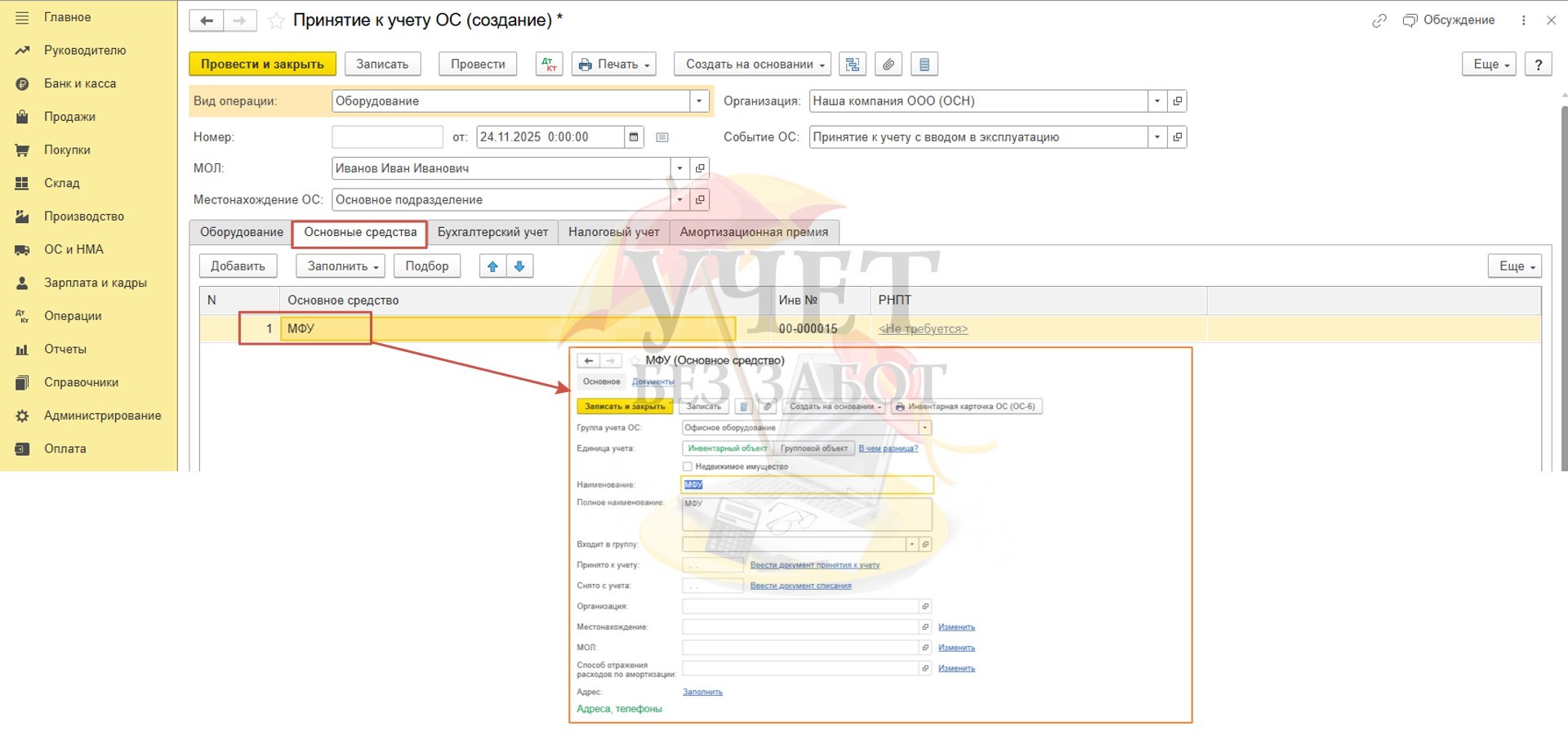Switch to the Бухгалтерский учет tab
This screenshot has height=740, width=1568.
[x=492, y=232]
